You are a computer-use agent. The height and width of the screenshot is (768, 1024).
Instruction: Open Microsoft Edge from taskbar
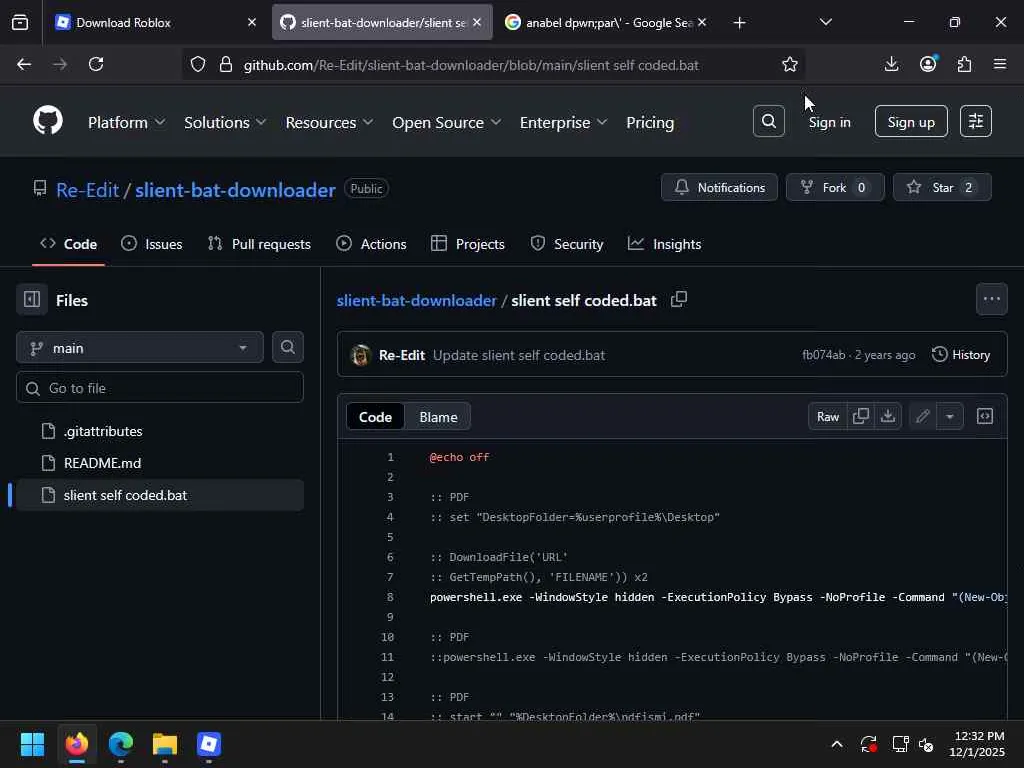point(121,744)
